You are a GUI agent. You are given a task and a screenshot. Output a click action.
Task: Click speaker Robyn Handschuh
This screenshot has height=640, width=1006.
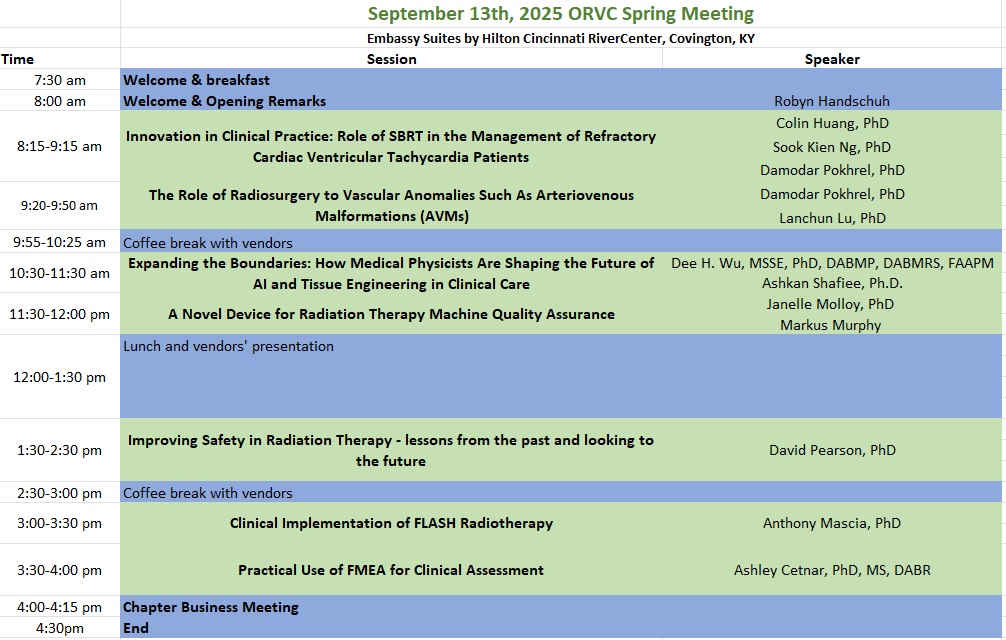[x=832, y=101]
